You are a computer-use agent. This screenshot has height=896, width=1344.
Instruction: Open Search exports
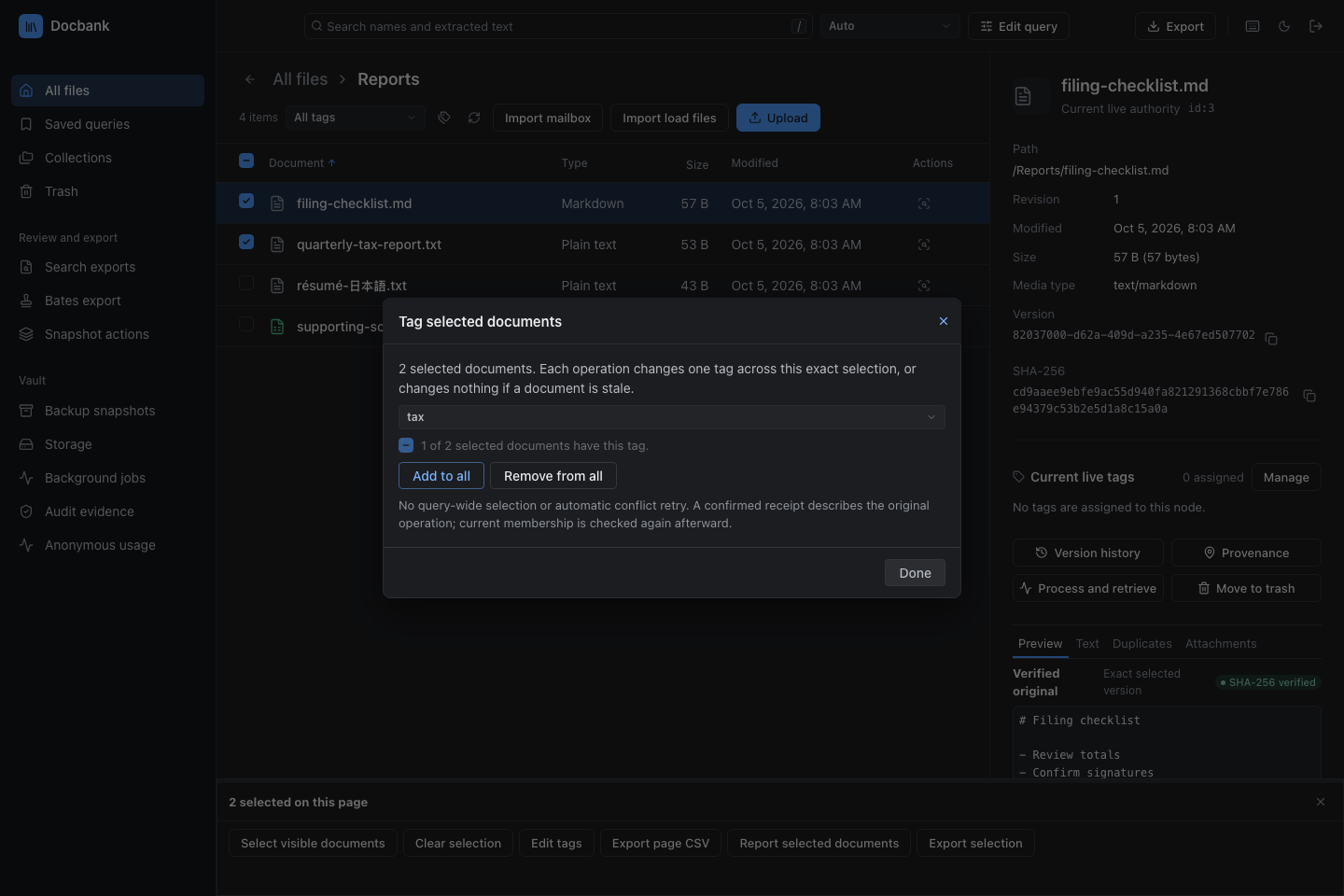click(107, 267)
